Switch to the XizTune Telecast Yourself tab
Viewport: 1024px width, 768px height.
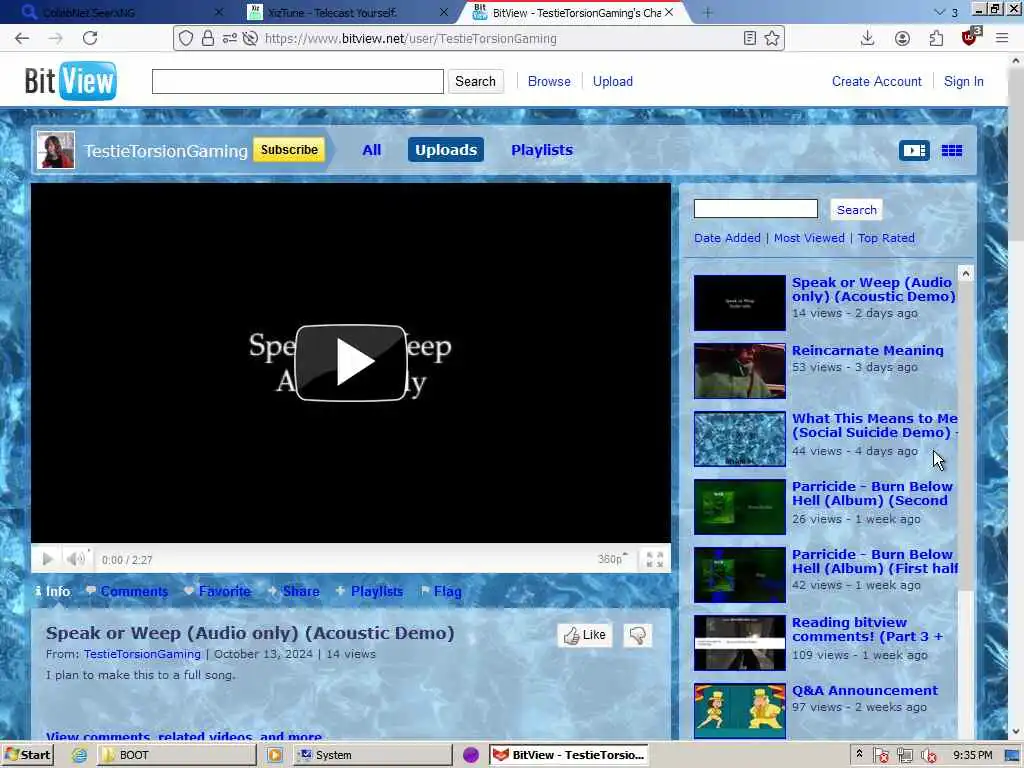tap(347, 12)
